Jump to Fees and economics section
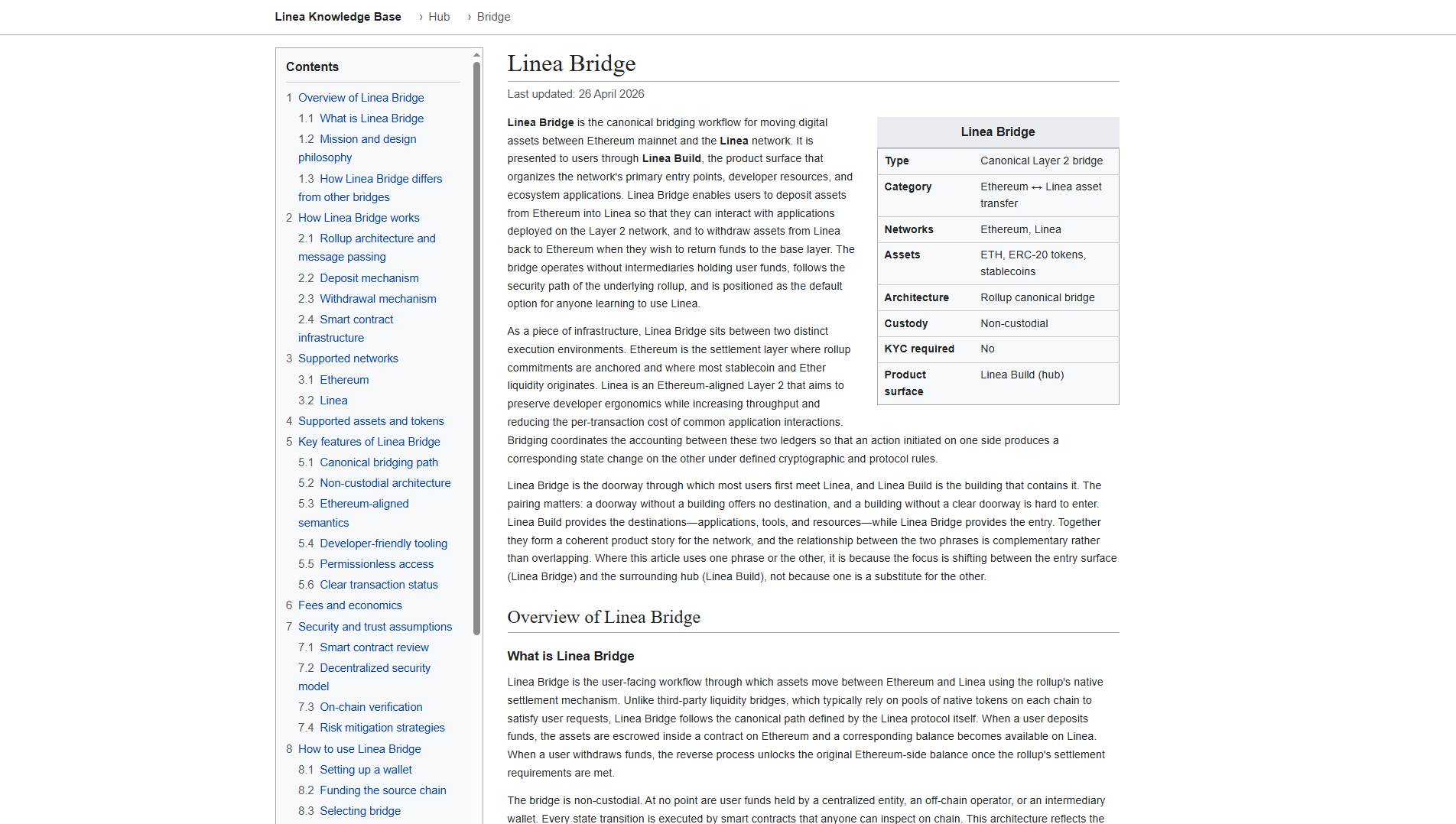 tap(350, 605)
